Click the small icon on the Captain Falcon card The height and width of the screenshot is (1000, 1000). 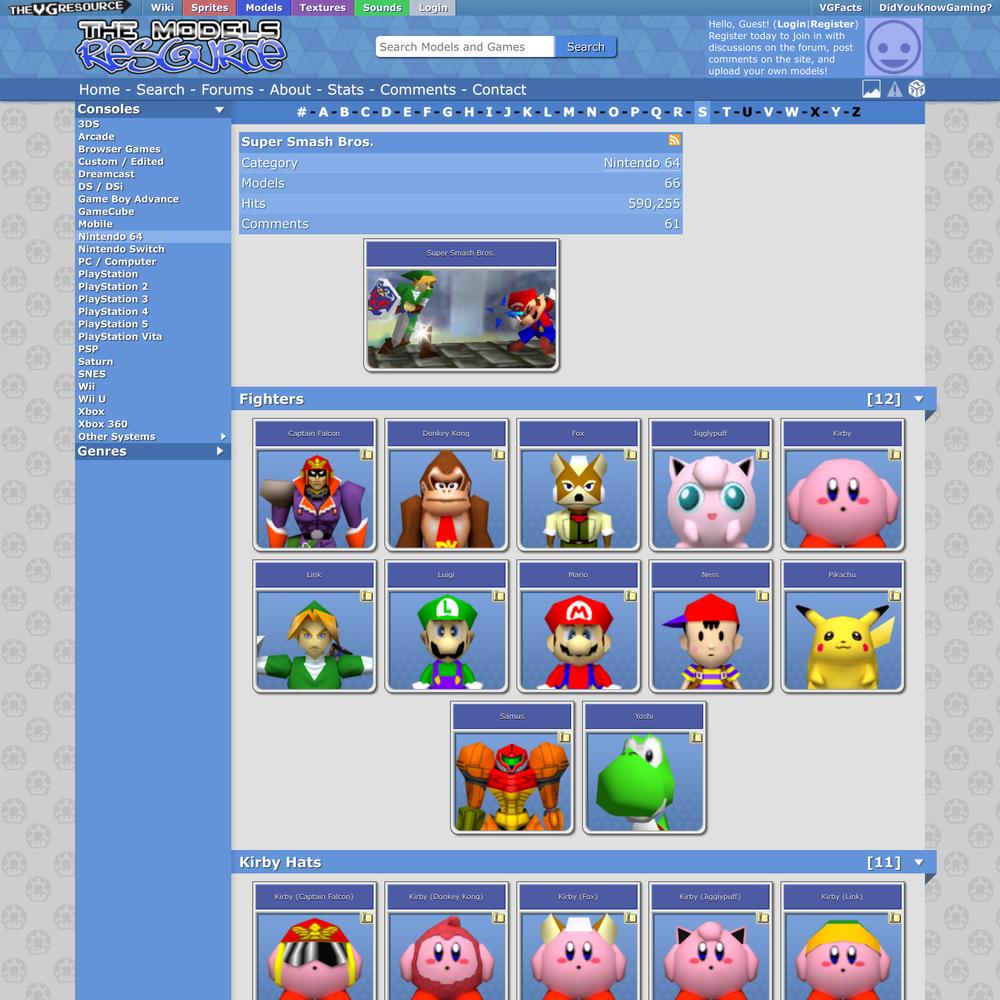point(367,455)
